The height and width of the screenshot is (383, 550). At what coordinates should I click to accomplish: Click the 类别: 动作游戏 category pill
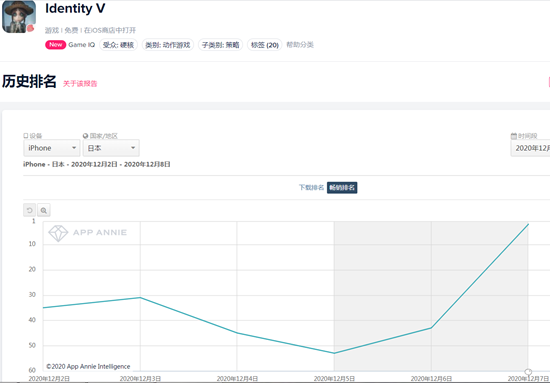click(168, 45)
